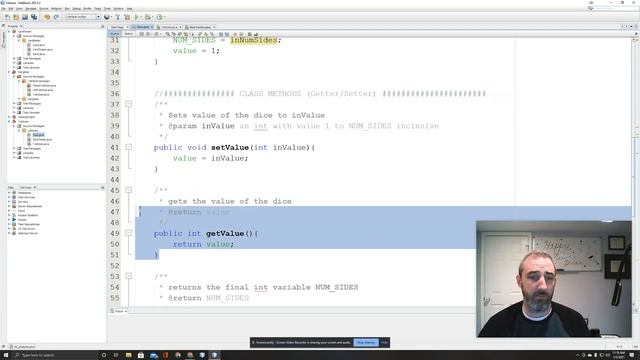Open the Output tab at the bottom
This screenshot has height=360, width=640.
point(118,311)
